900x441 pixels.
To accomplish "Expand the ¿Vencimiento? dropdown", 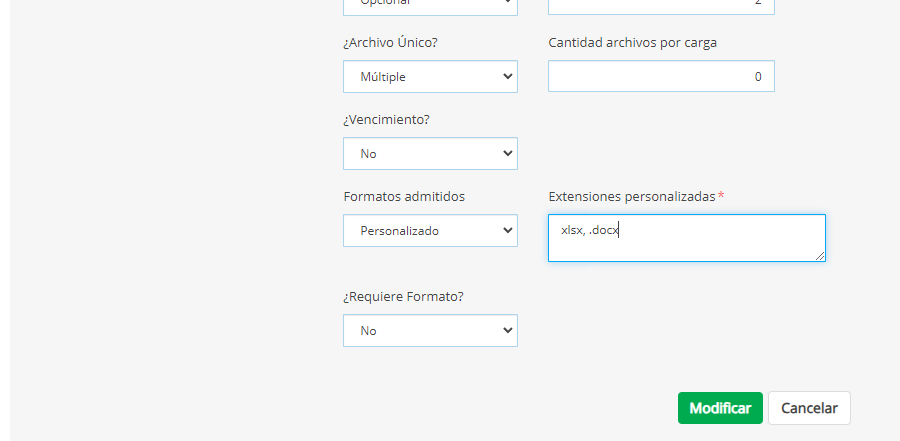I will pos(430,154).
